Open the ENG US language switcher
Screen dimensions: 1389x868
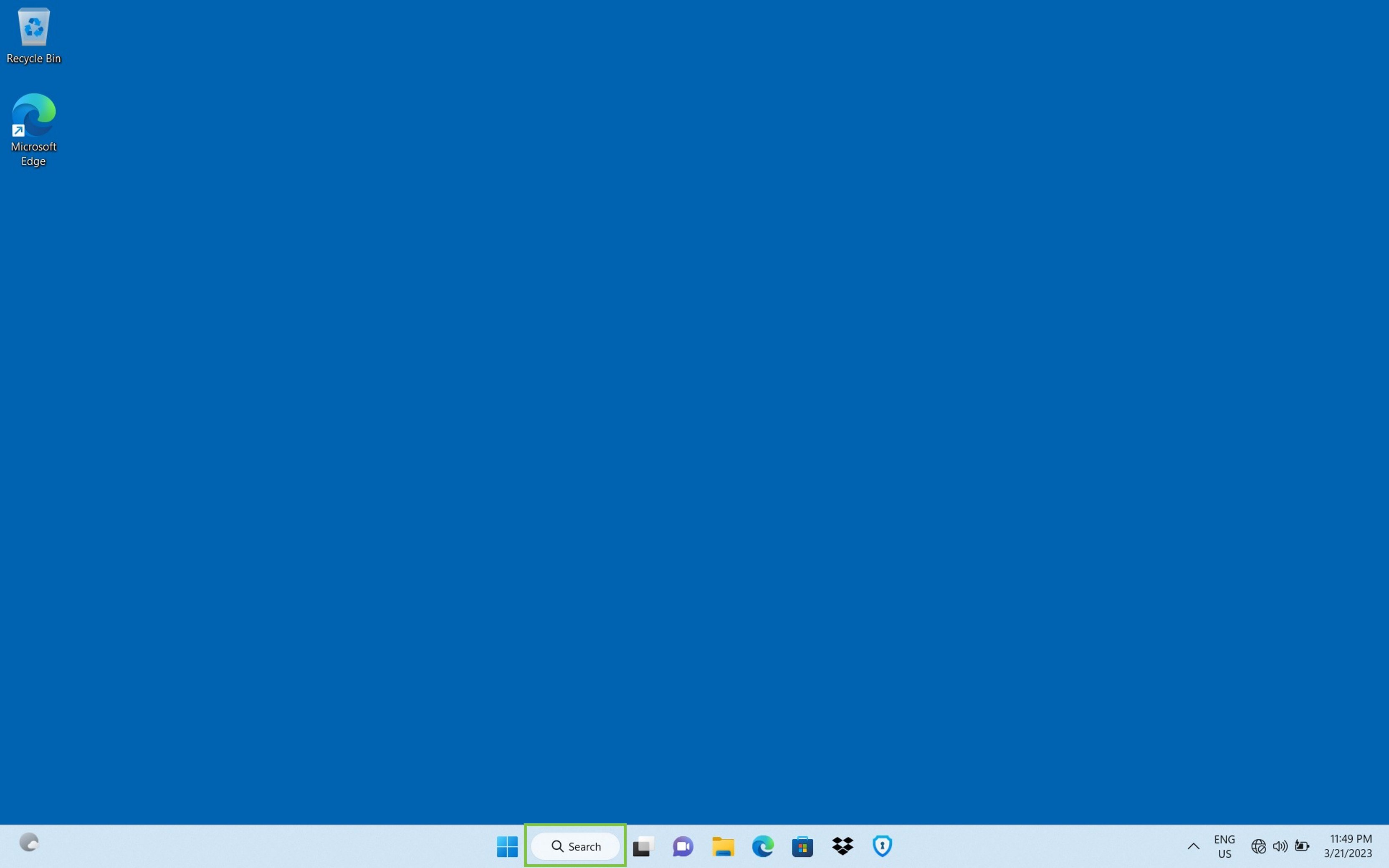pyautogui.click(x=1224, y=846)
